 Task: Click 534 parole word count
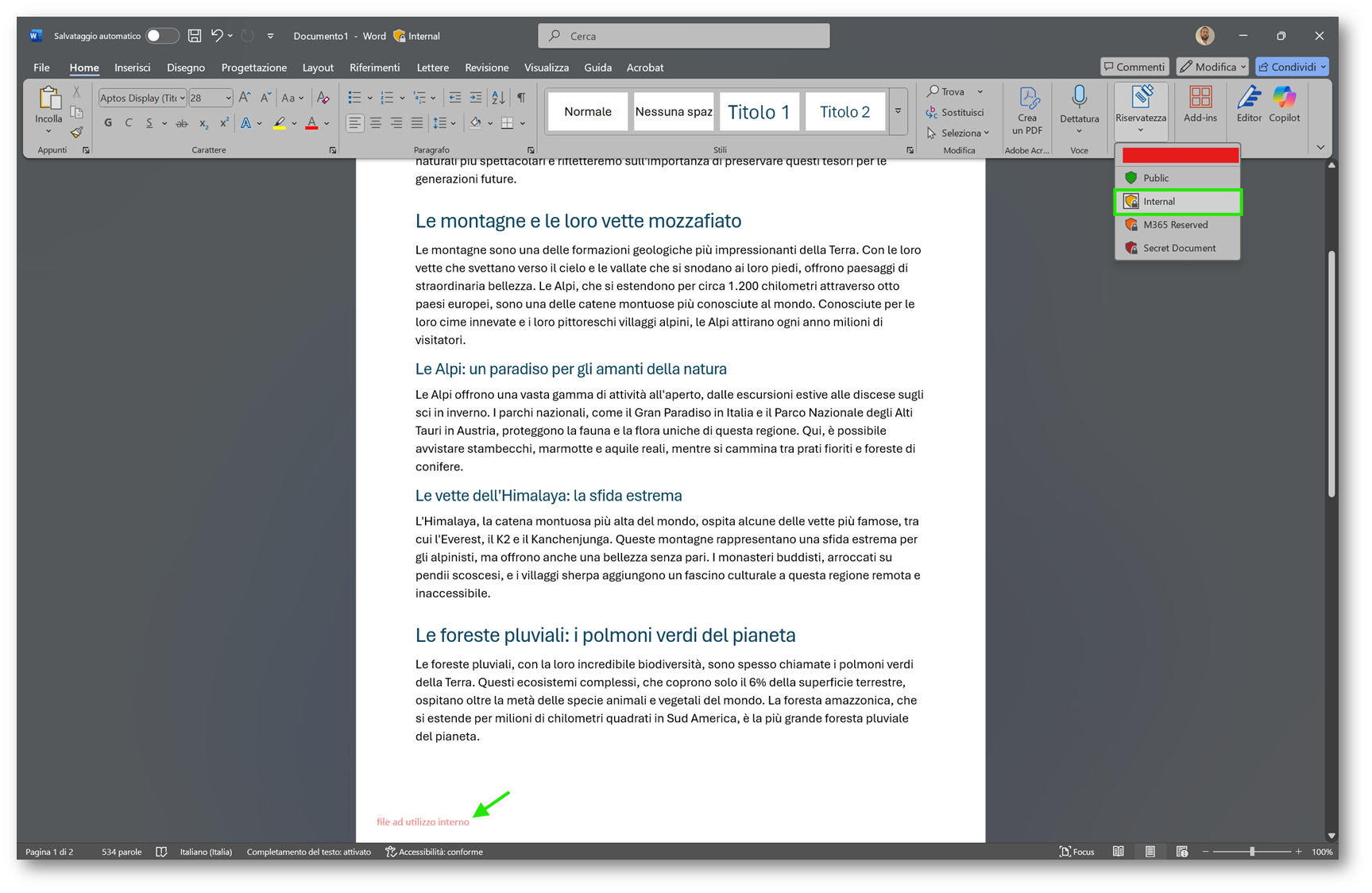[122, 852]
